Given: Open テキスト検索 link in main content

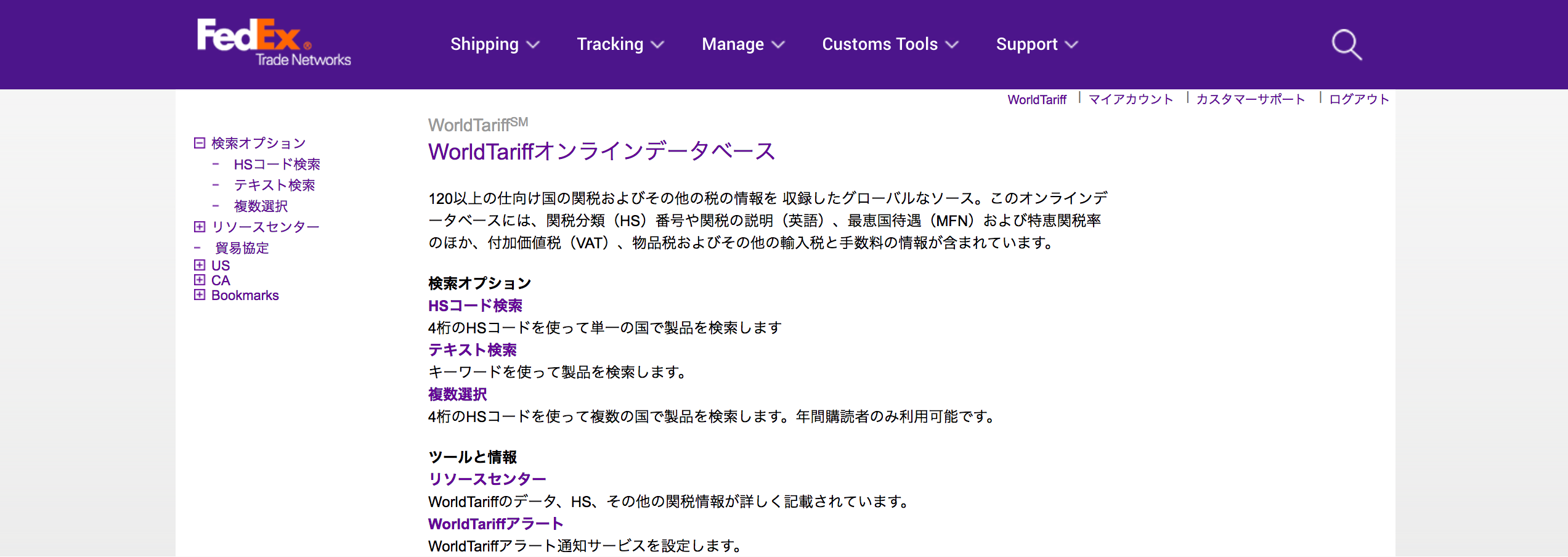Looking at the screenshot, I should click(x=473, y=350).
